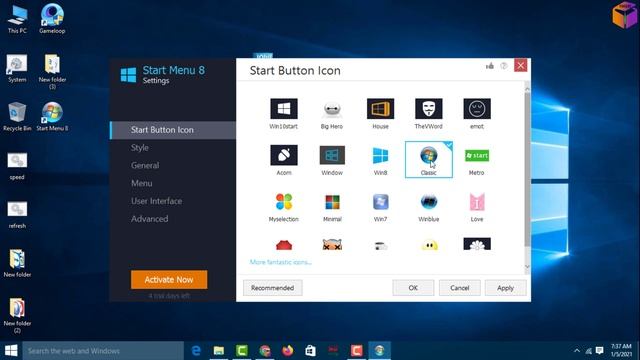Select the white flower icon in bottom row
Viewport: 640px width, 360px height.
click(477, 244)
